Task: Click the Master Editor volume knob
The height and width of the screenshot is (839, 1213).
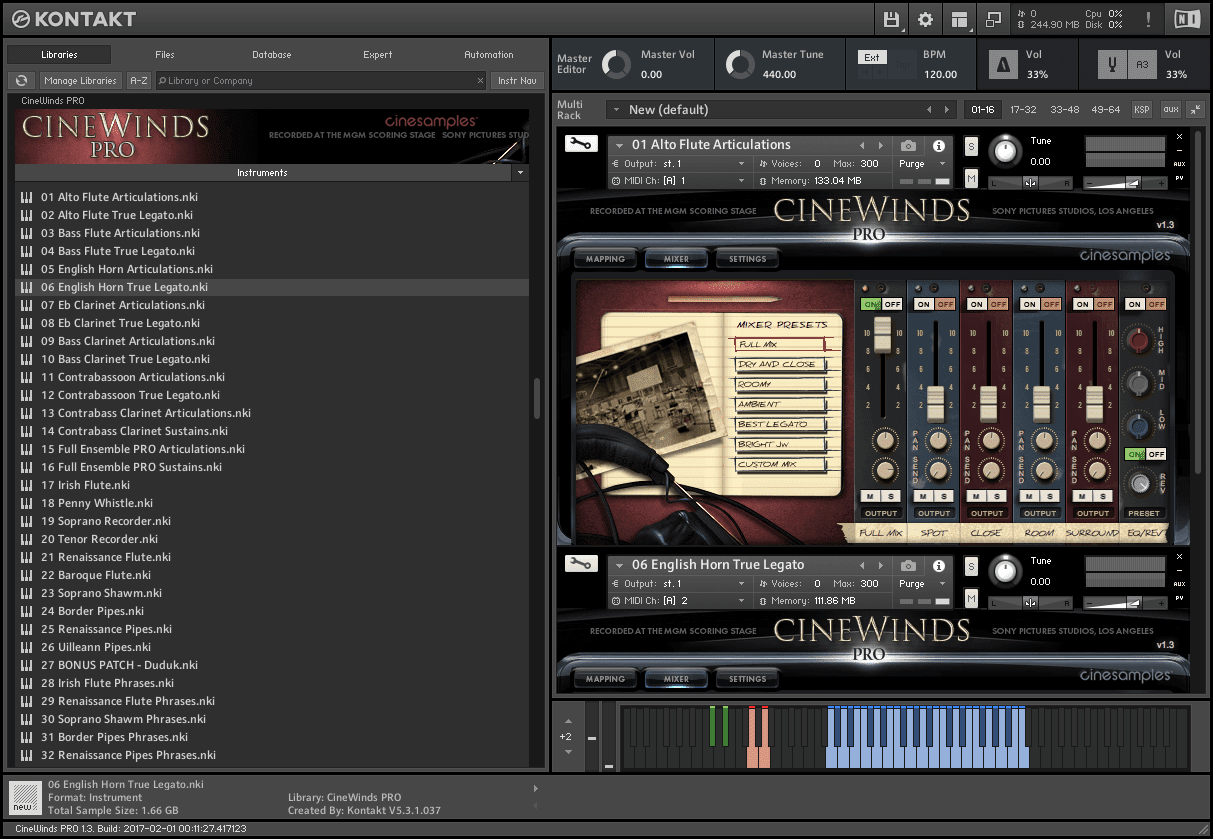Action: (616, 65)
